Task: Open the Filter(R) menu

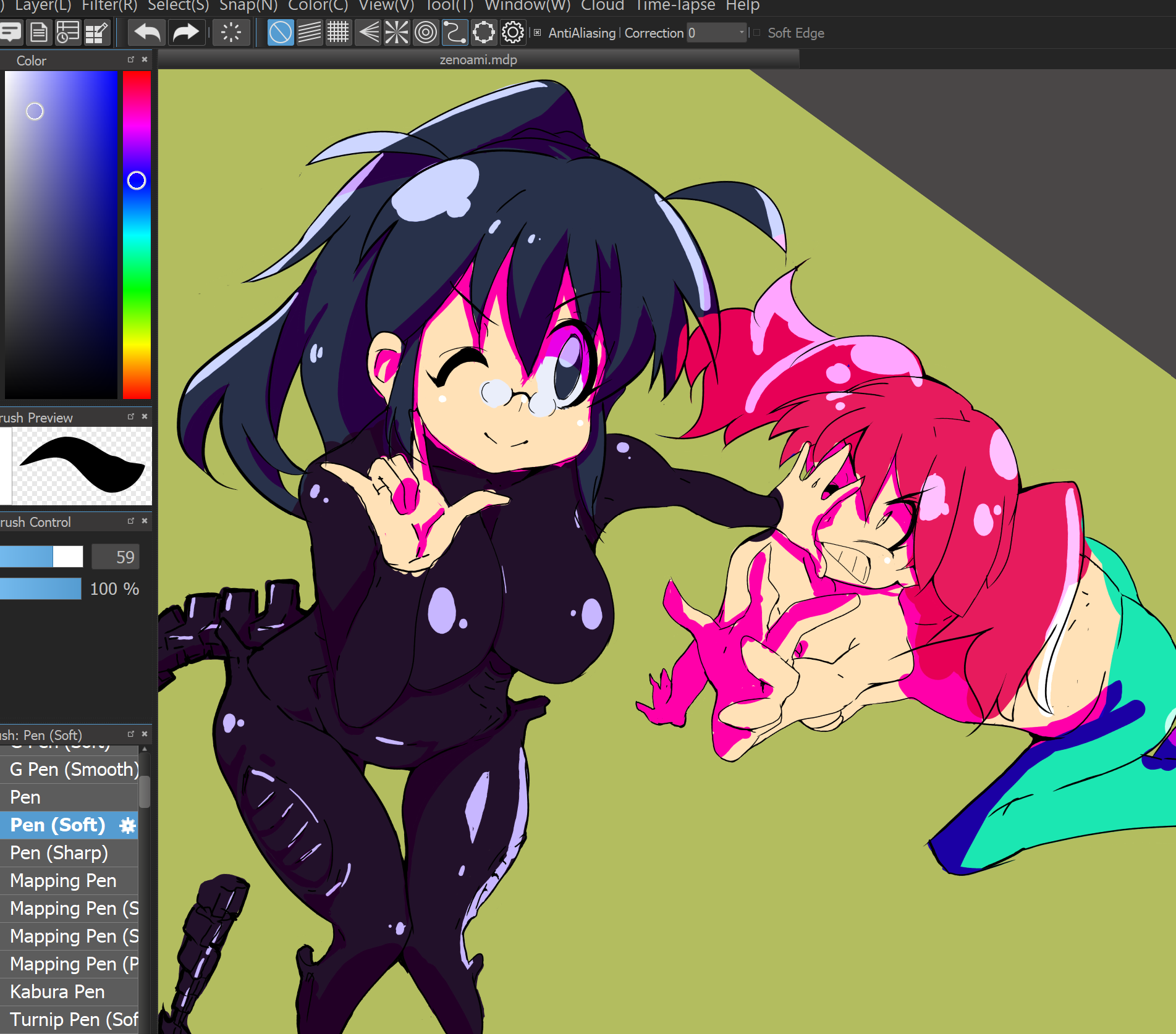Action: pos(109,6)
